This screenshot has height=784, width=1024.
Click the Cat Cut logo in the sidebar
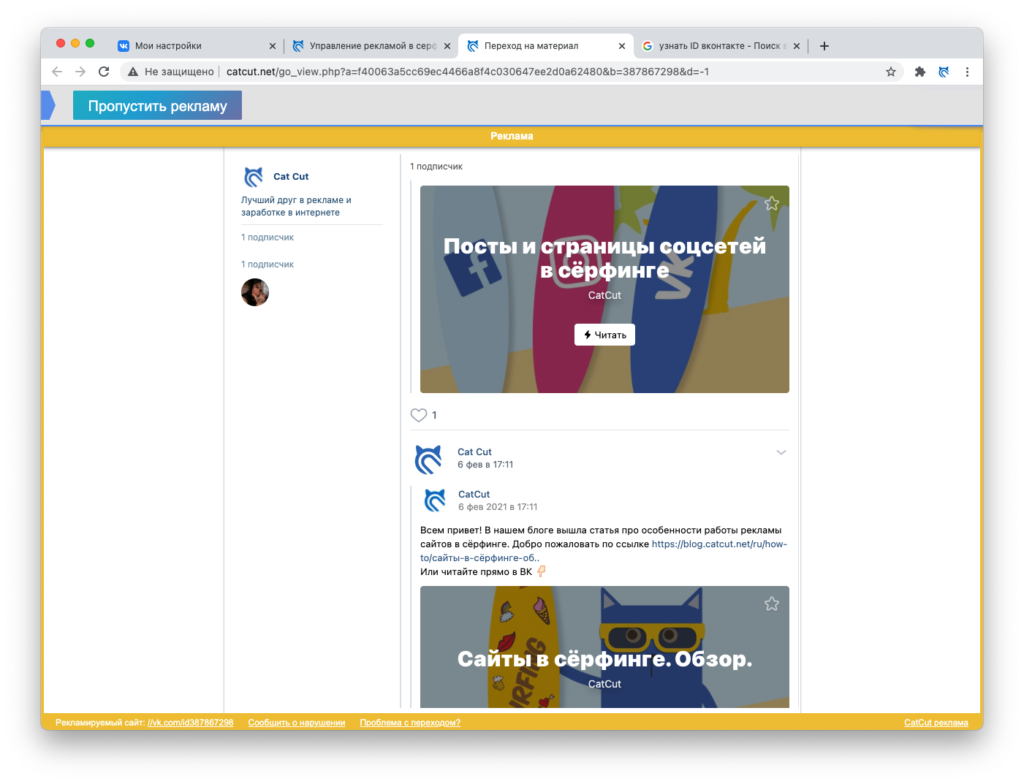pos(253,176)
